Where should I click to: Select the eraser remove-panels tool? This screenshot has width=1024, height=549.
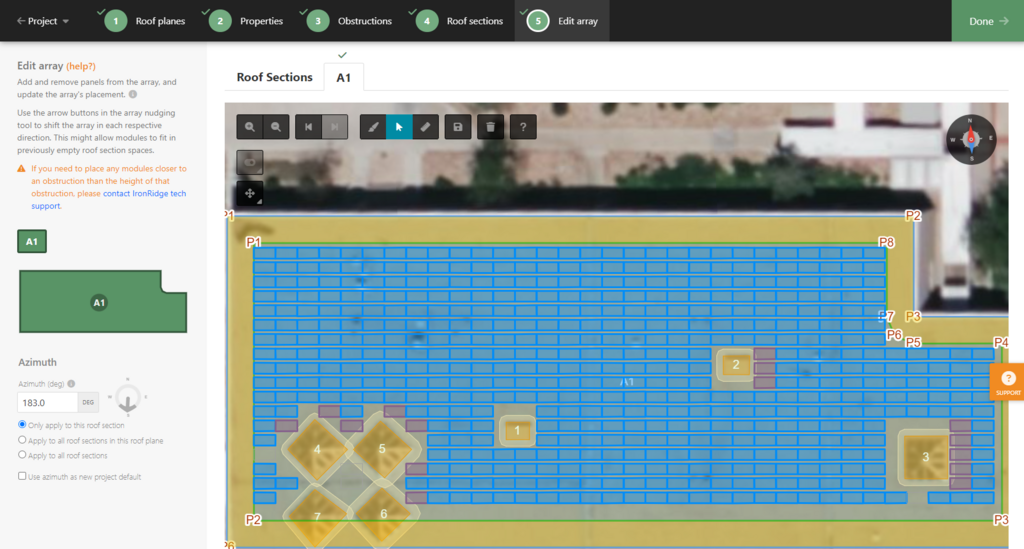pyautogui.click(x=425, y=127)
